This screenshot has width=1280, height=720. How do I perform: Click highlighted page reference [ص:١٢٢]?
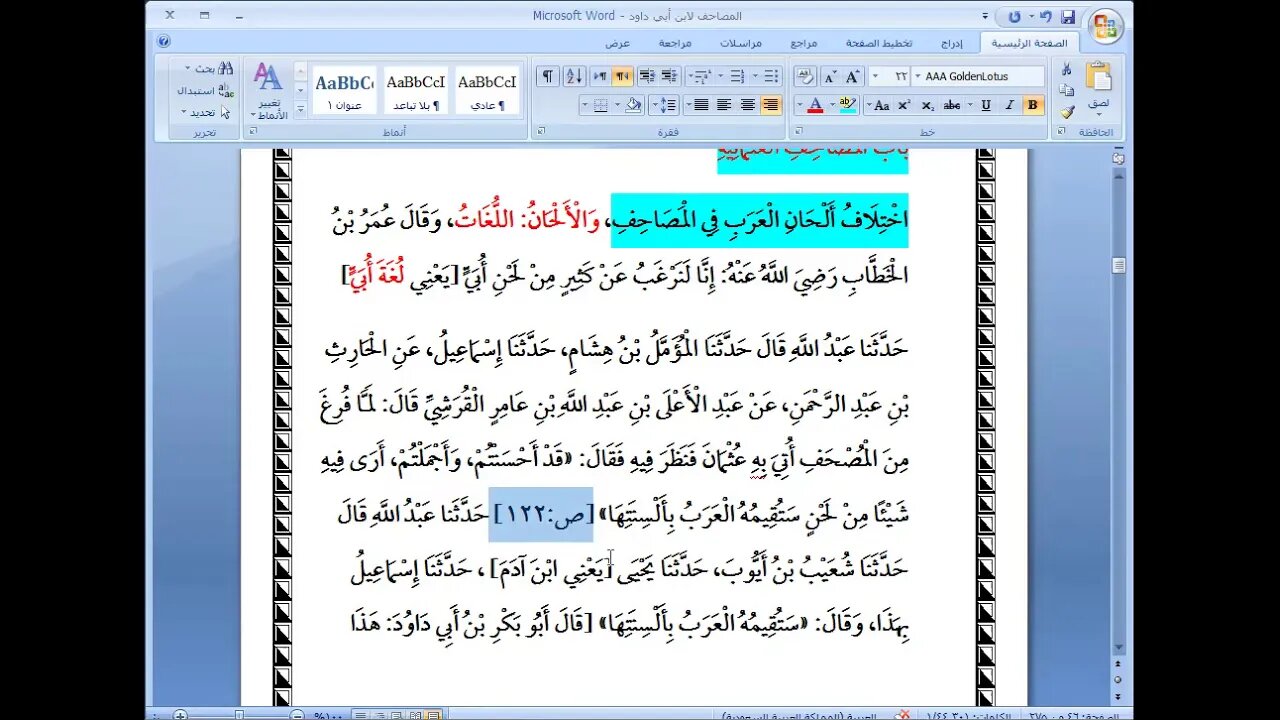coord(541,514)
